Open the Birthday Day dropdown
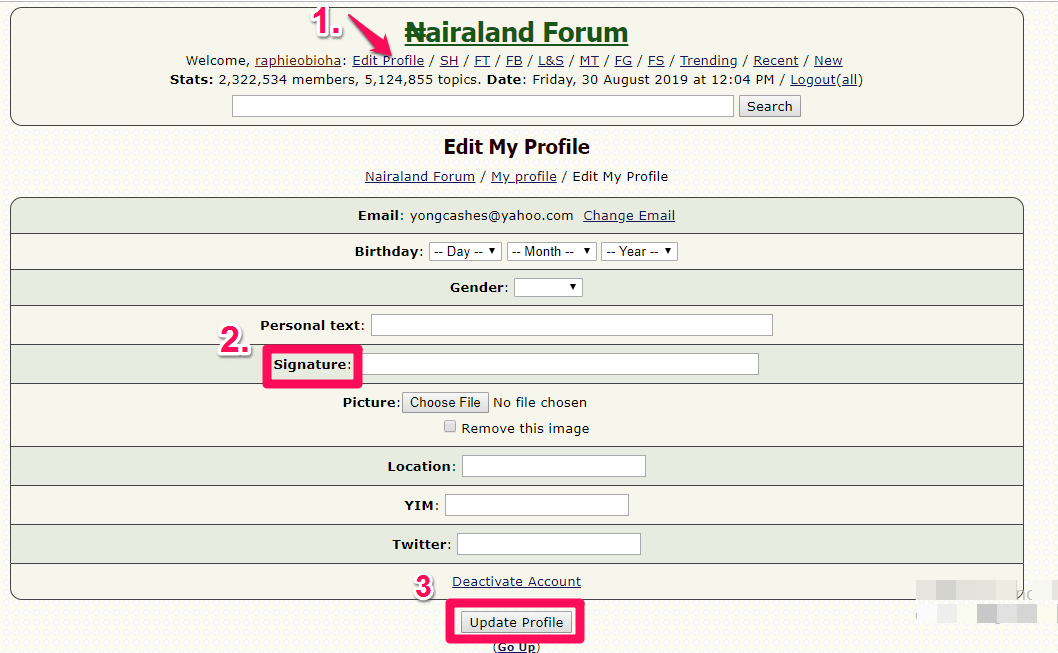Screen dimensions: 1058x653 [x=465, y=252]
